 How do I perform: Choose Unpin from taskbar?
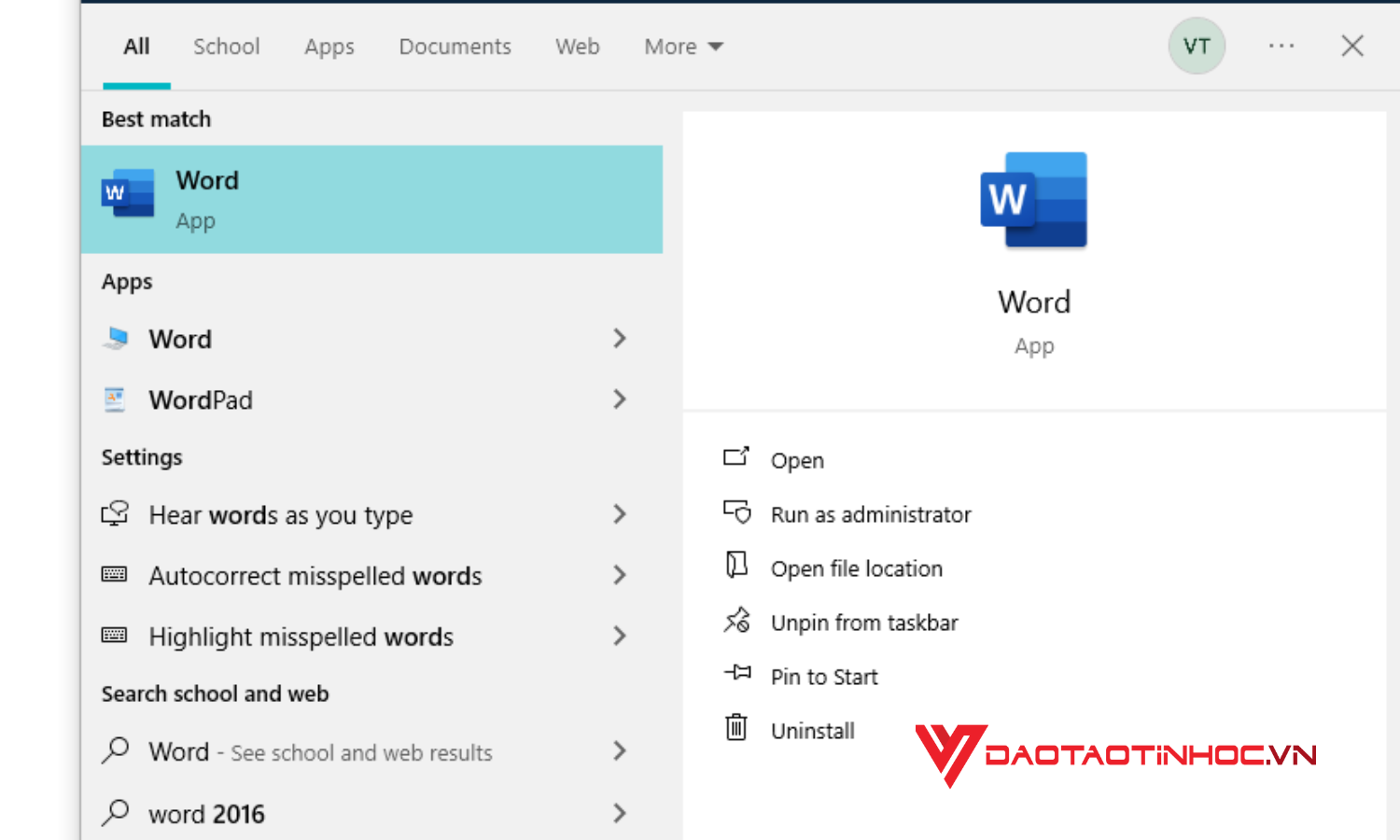[x=864, y=623]
